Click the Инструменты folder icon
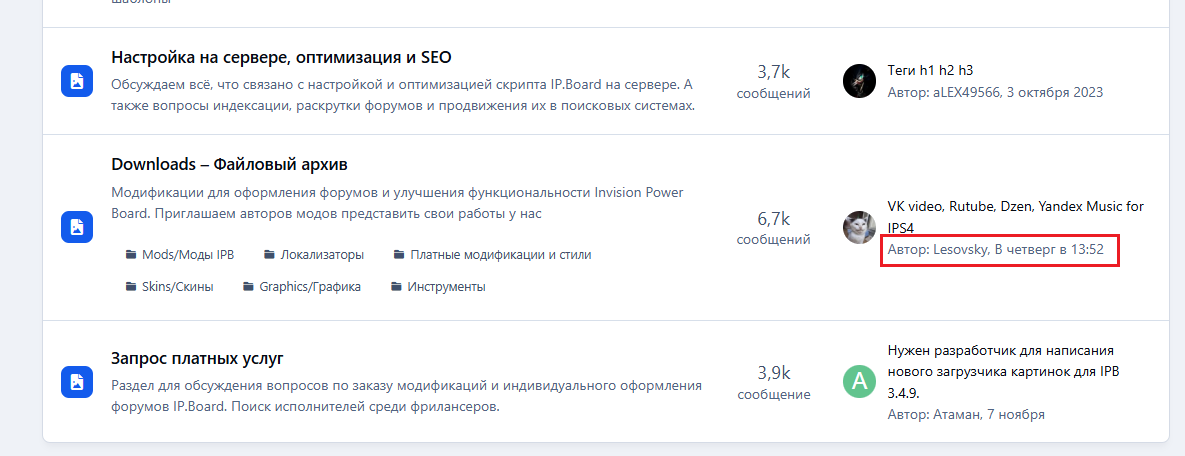The image size is (1185, 456). [396, 287]
